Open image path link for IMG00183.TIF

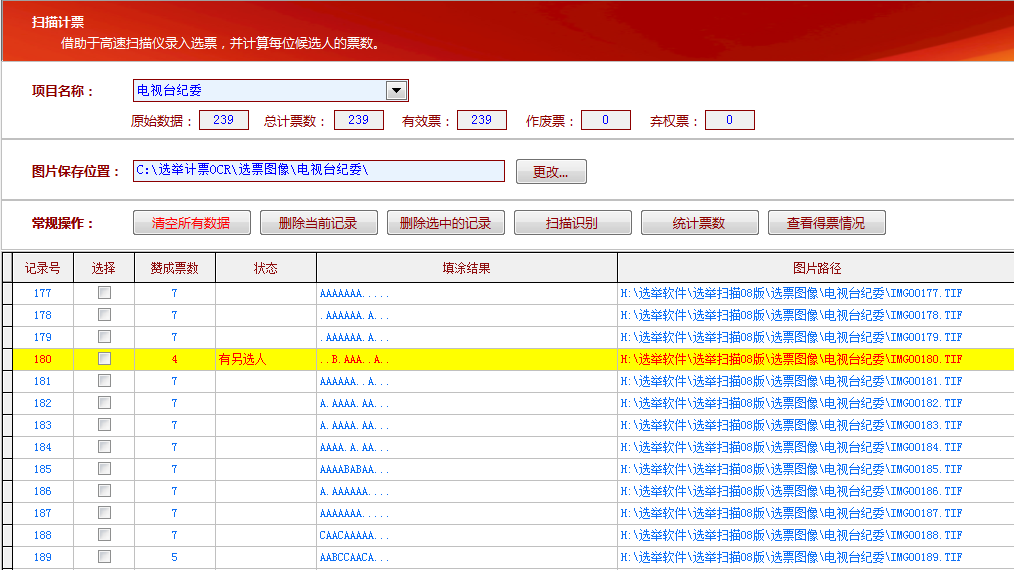tap(791, 425)
